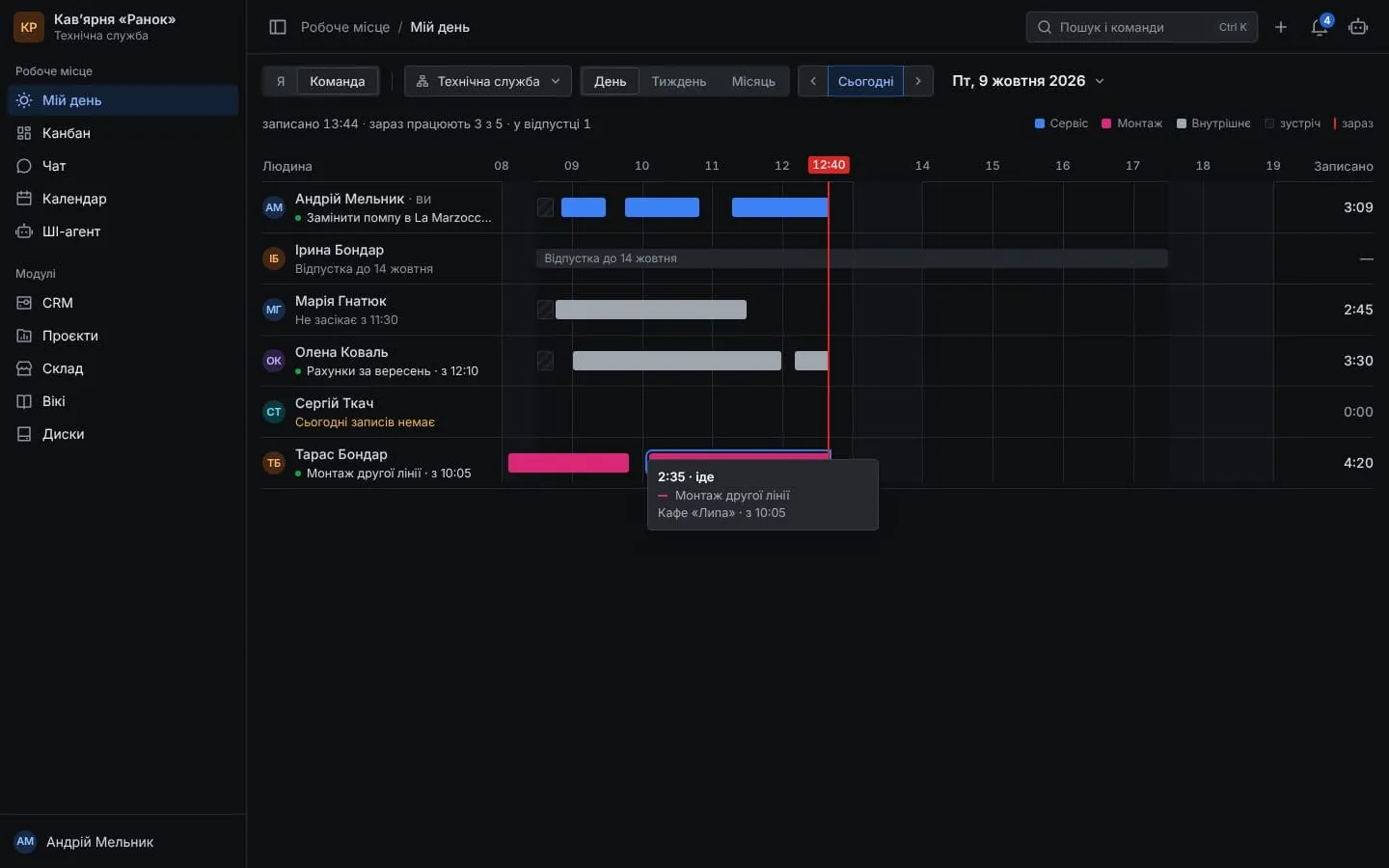Toggle the sidebar panel icon

coord(278,27)
